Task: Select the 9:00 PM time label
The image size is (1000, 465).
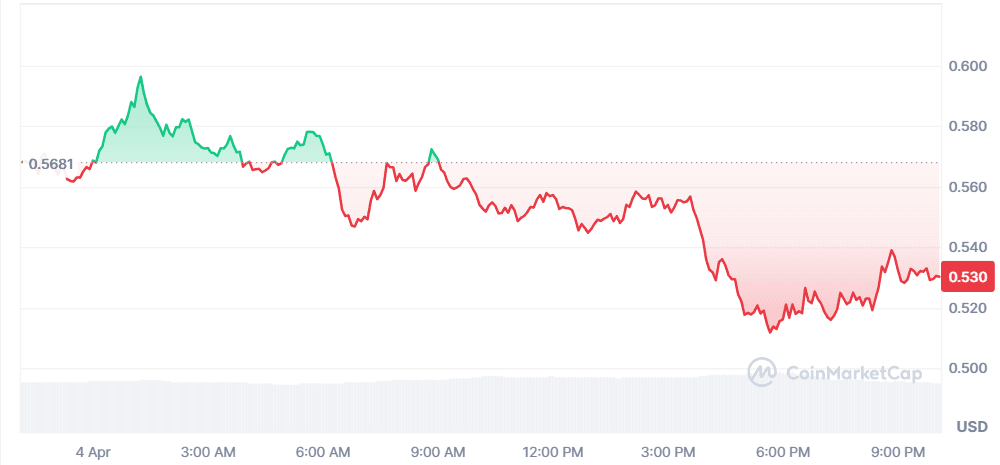Action: [x=898, y=452]
